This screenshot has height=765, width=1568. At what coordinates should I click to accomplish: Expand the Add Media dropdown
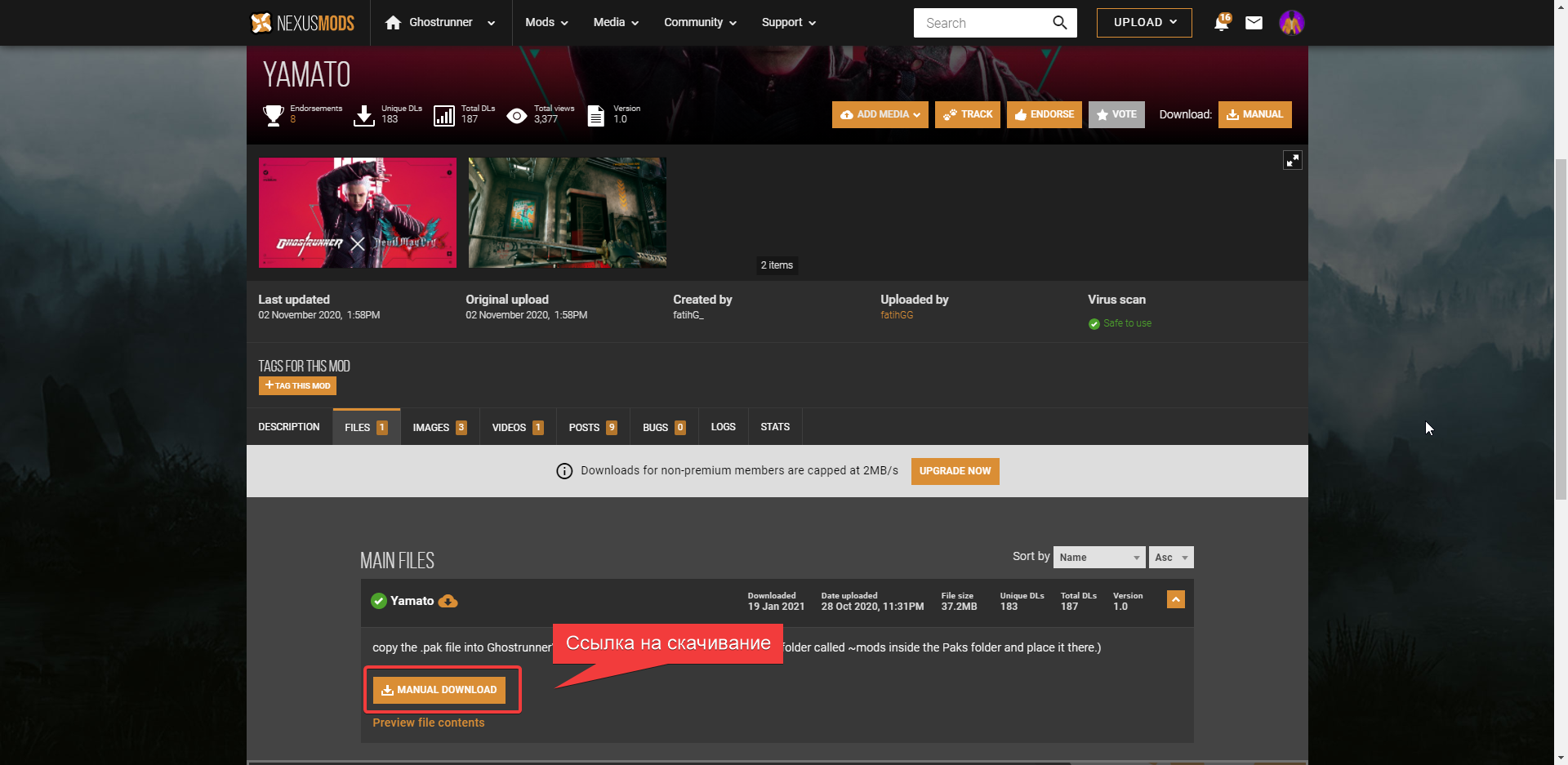[880, 115]
